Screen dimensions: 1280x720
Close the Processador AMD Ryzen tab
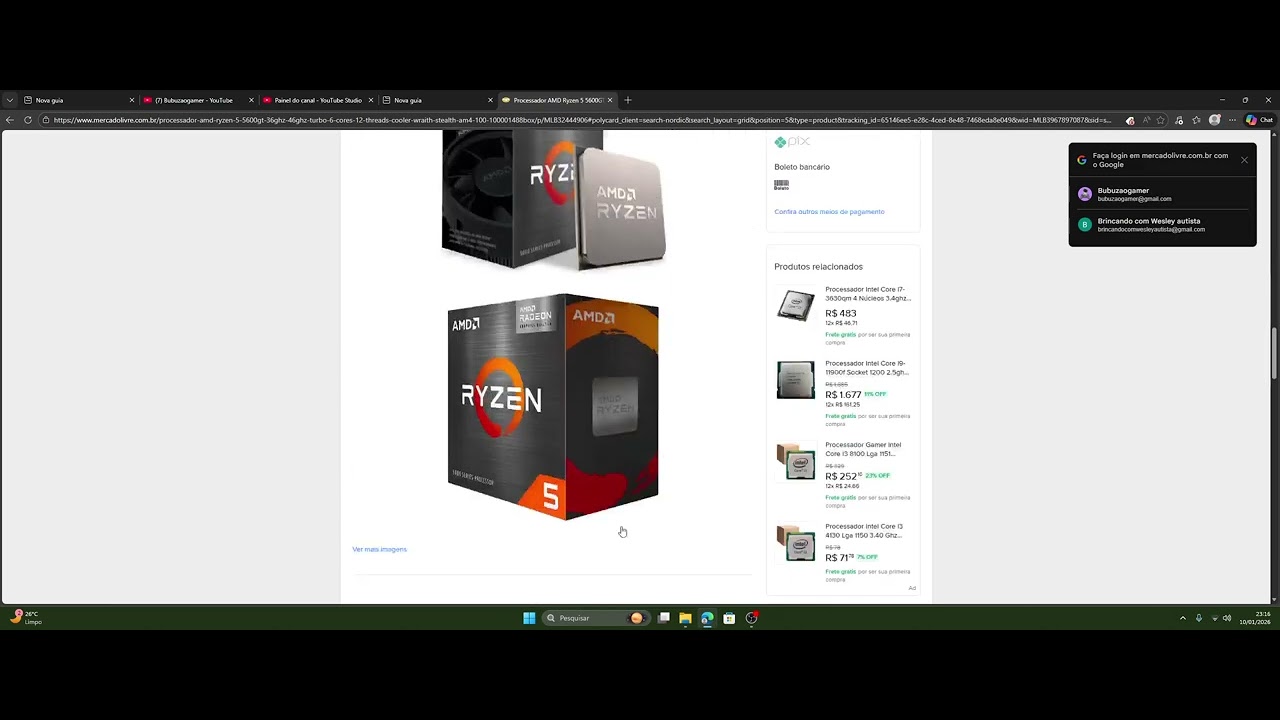(610, 100)
